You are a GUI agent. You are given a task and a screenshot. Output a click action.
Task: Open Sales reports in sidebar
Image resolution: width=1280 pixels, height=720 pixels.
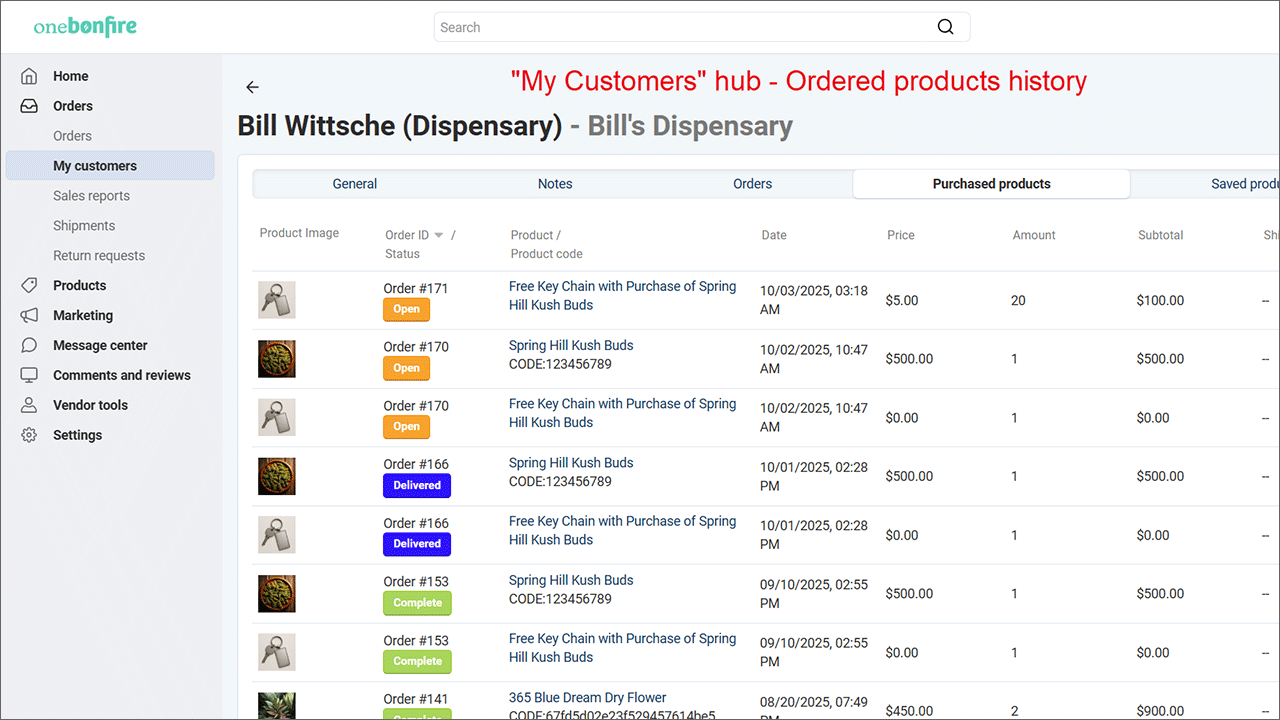click(x=91, y=196)
